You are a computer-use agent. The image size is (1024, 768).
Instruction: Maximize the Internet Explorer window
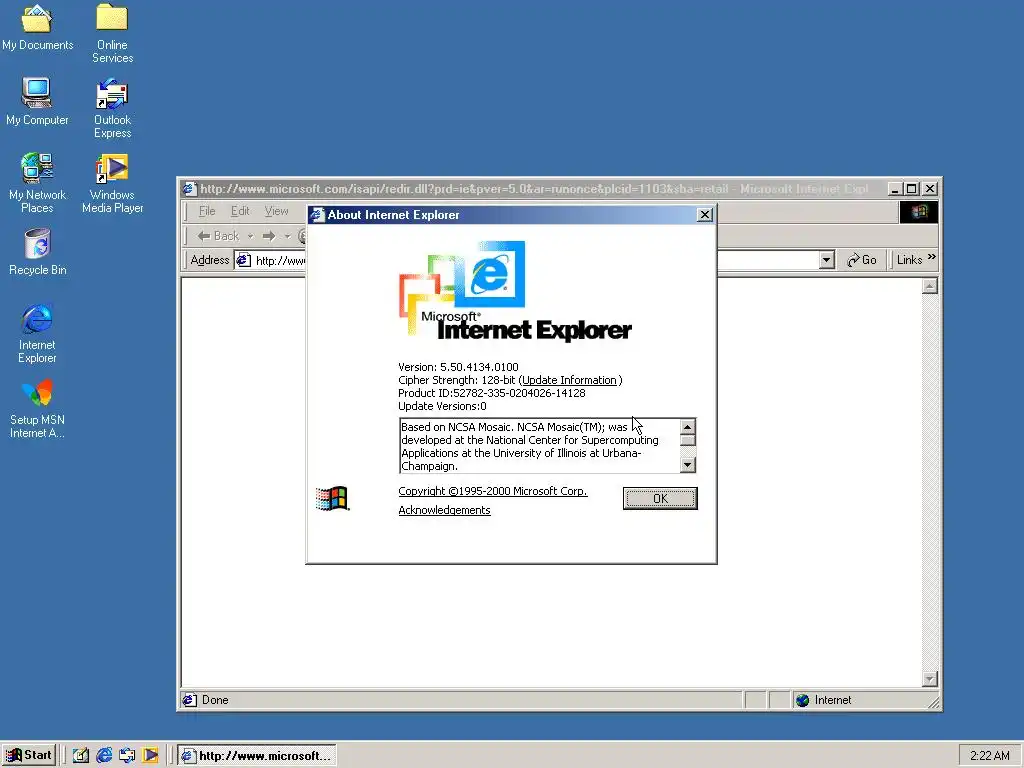(912, 189)
